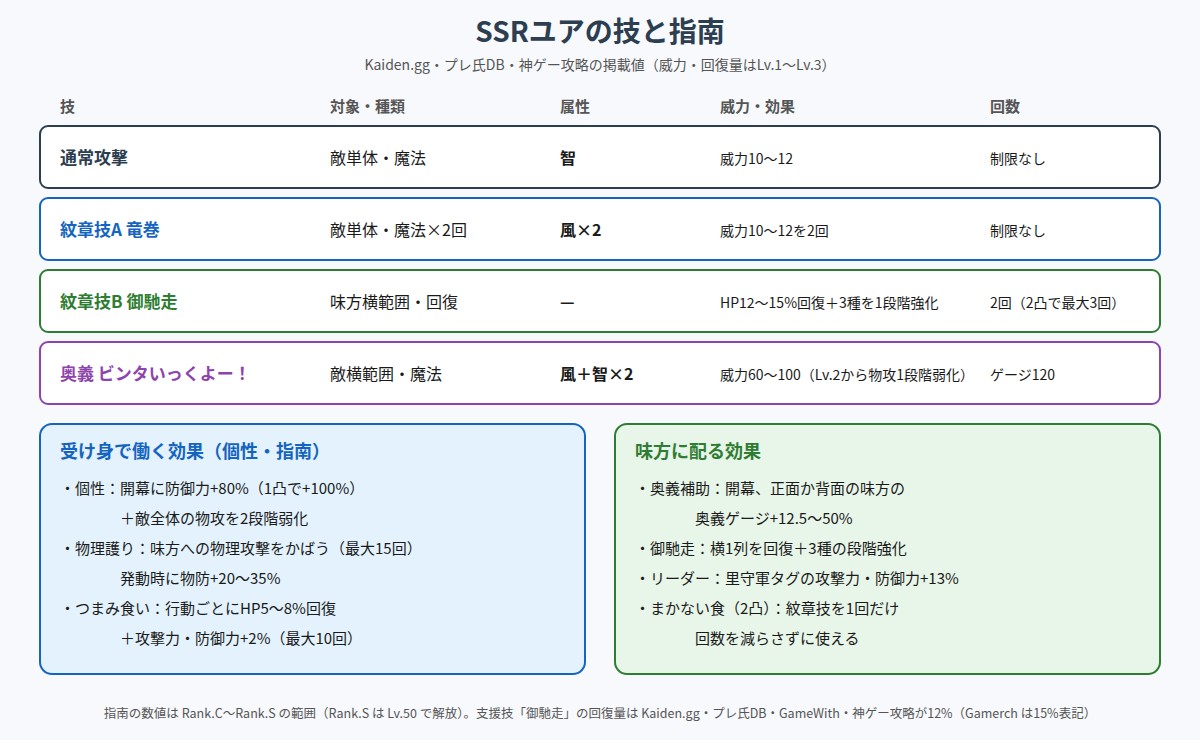
Task: Select the '紋章技B 御馳走' skill name
Action: [118, 302]
